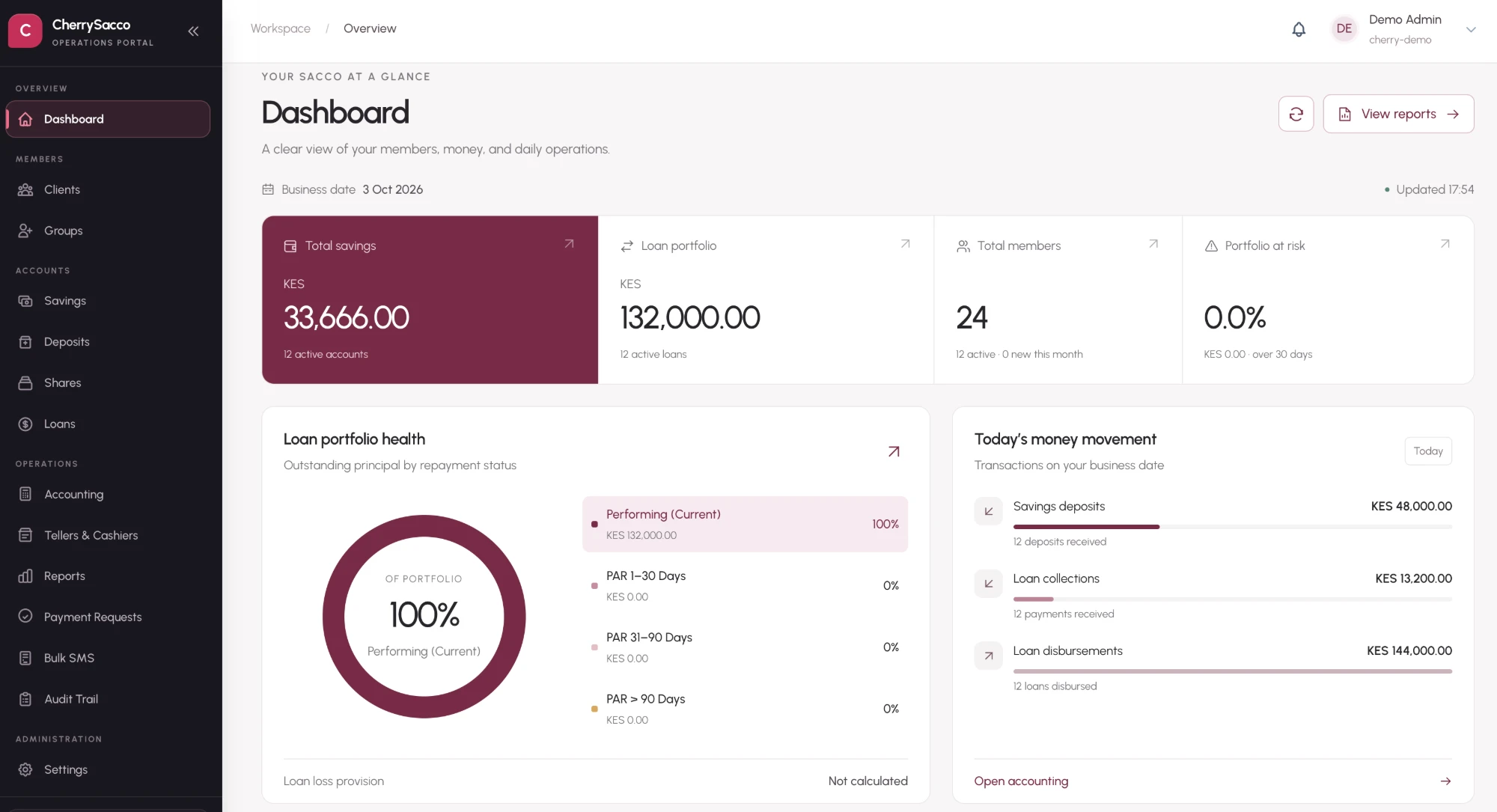Open Accounting in sidebar

[x=108, y=495]
